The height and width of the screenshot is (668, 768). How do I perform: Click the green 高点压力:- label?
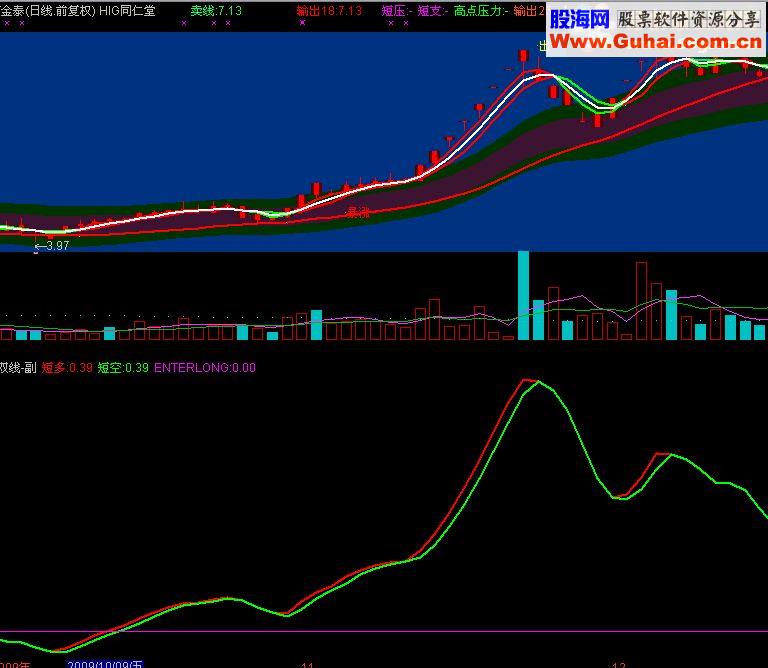[481, 10]
